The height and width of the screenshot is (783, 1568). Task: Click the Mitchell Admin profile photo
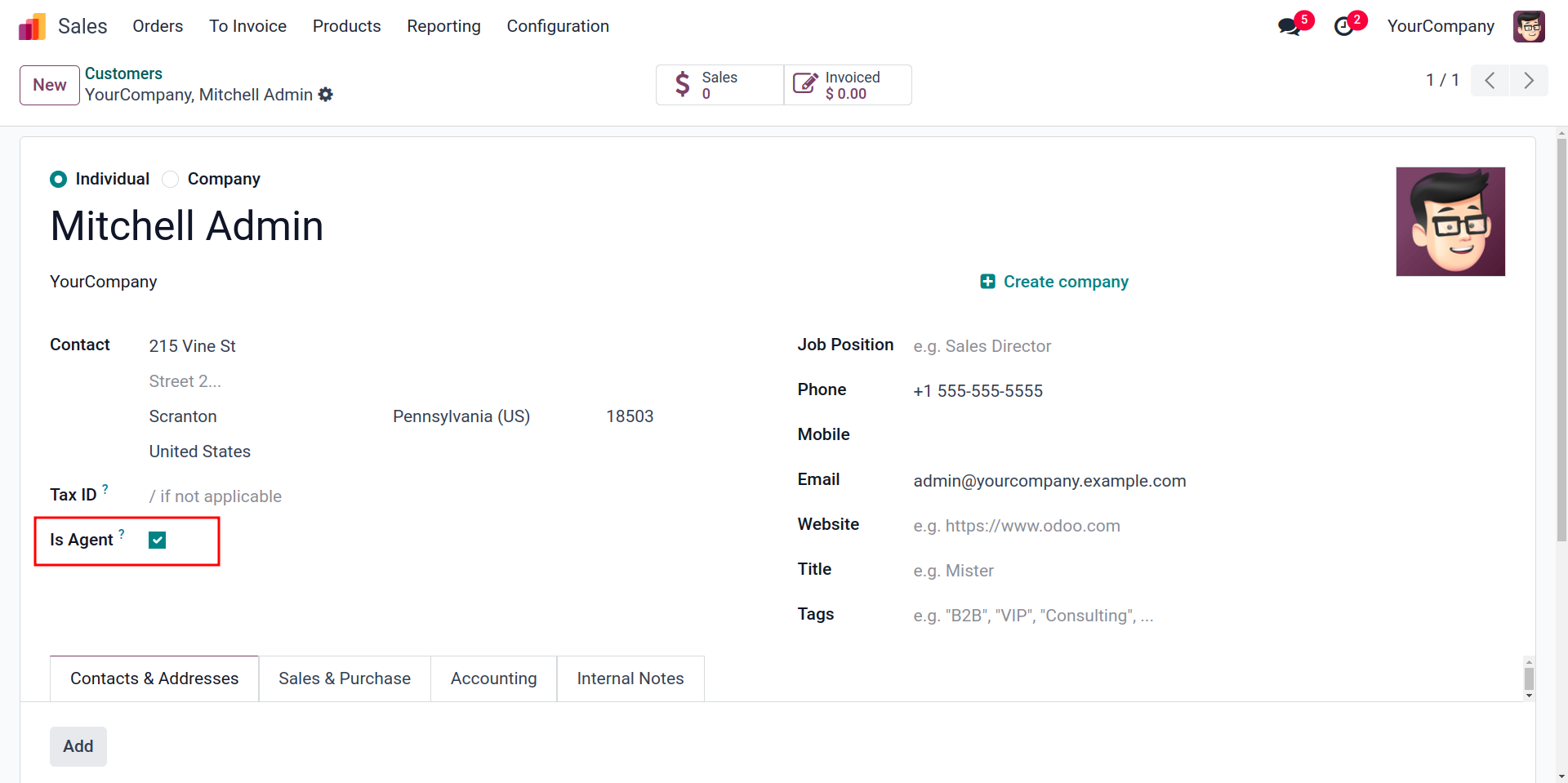(1450, 221)
